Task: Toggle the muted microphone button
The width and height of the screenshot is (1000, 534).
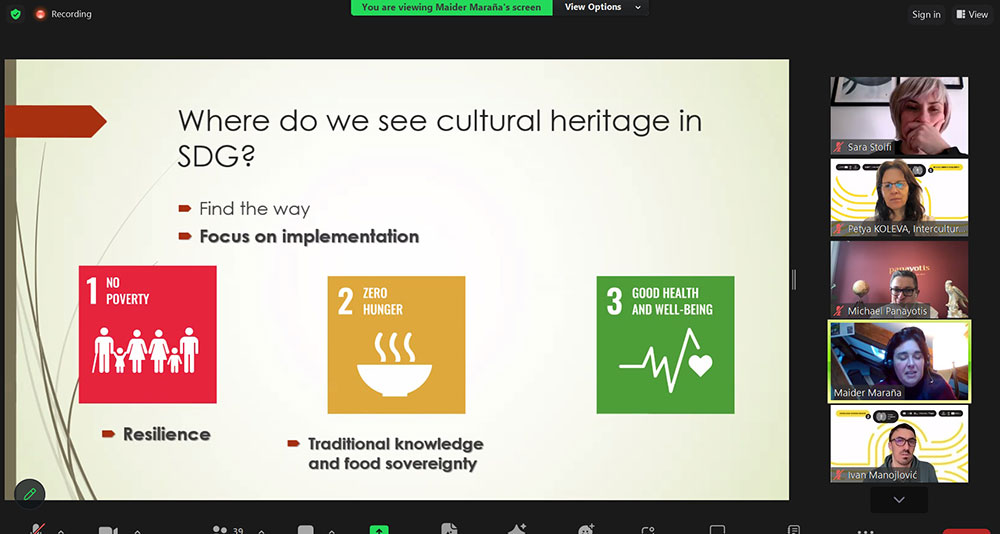Action: click(37, 529)
